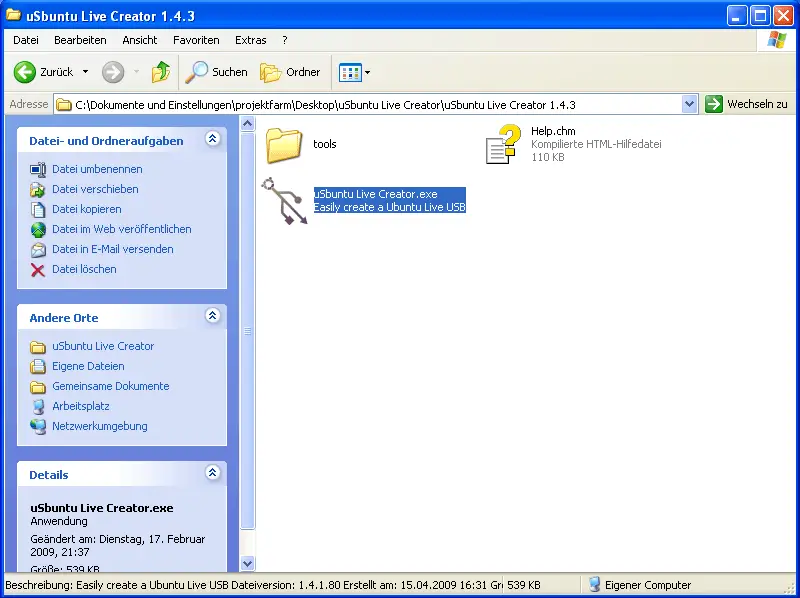Click inside the address path field
This screenshot has width=800, height=598.
tap(370, 104)
